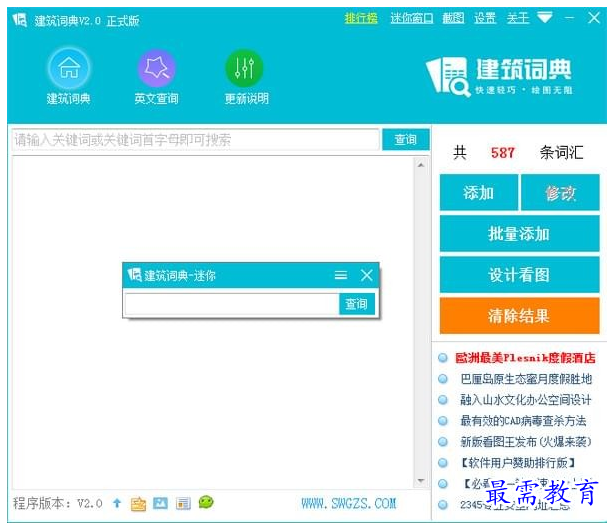Click the 批量添加 button
Image resolution: width=607 pixels, height=524 pixels.
520,233
